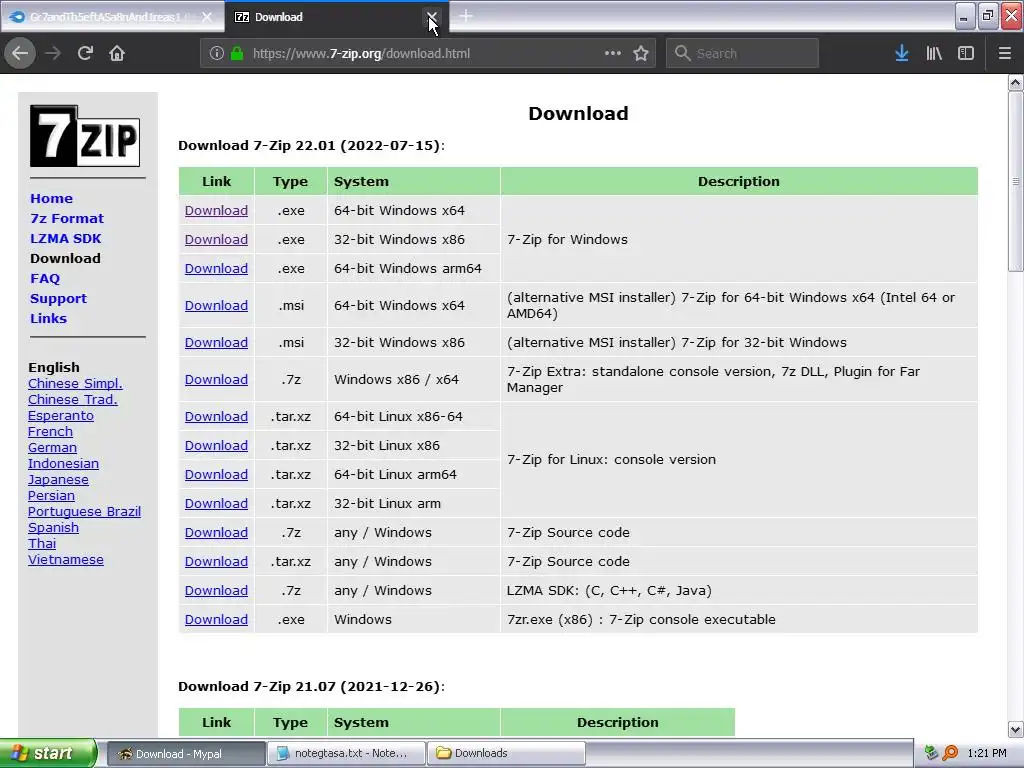Go back using the browser back arrow
The height and width of the screenshot is (768, 1024).
pos(20,54)
